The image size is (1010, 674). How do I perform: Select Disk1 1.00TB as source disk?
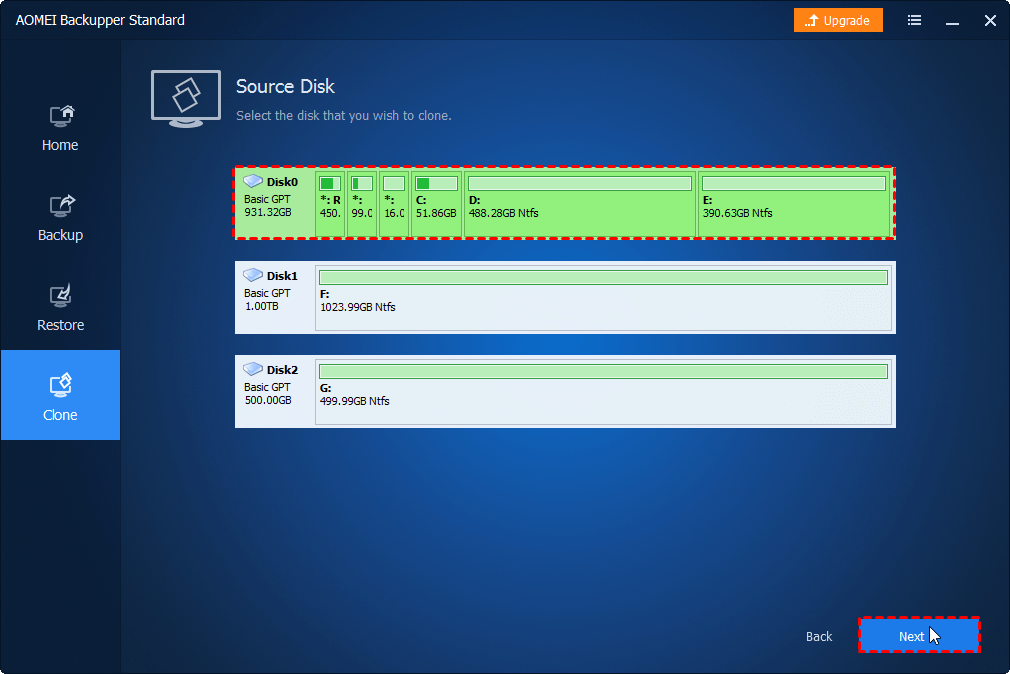click(565, 297)
